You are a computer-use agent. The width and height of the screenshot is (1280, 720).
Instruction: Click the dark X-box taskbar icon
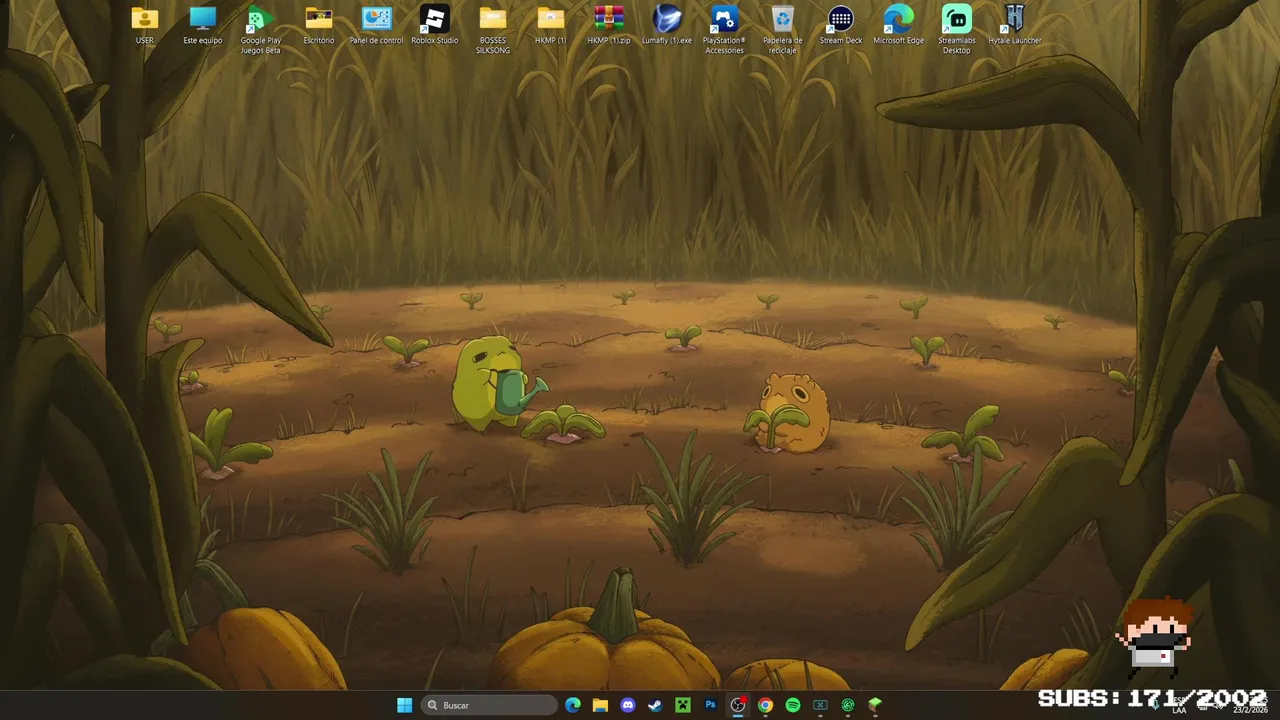click(820, 705)
